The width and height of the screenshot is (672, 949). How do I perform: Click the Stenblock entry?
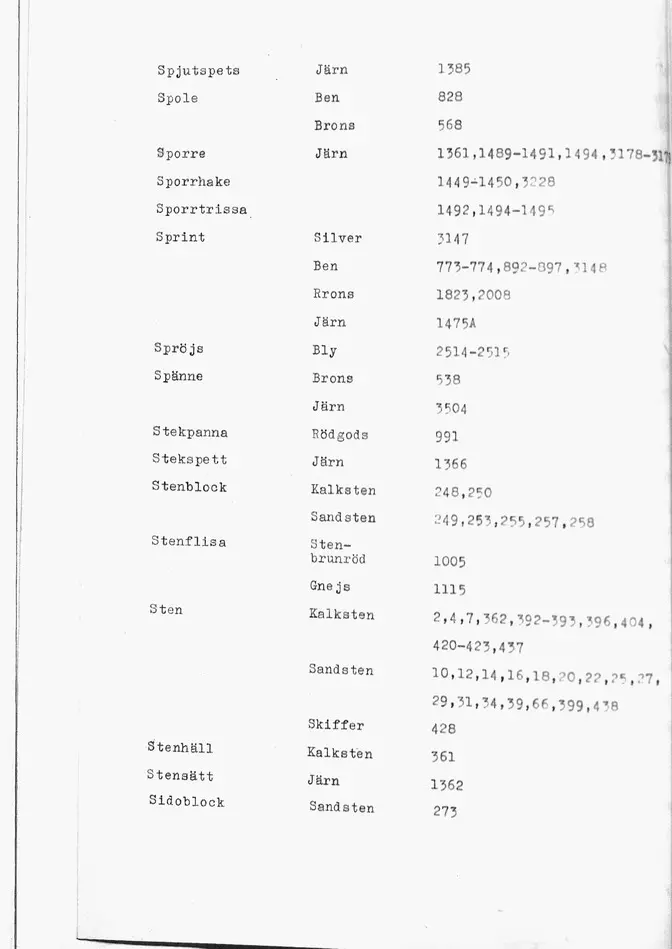click(189, 487)
